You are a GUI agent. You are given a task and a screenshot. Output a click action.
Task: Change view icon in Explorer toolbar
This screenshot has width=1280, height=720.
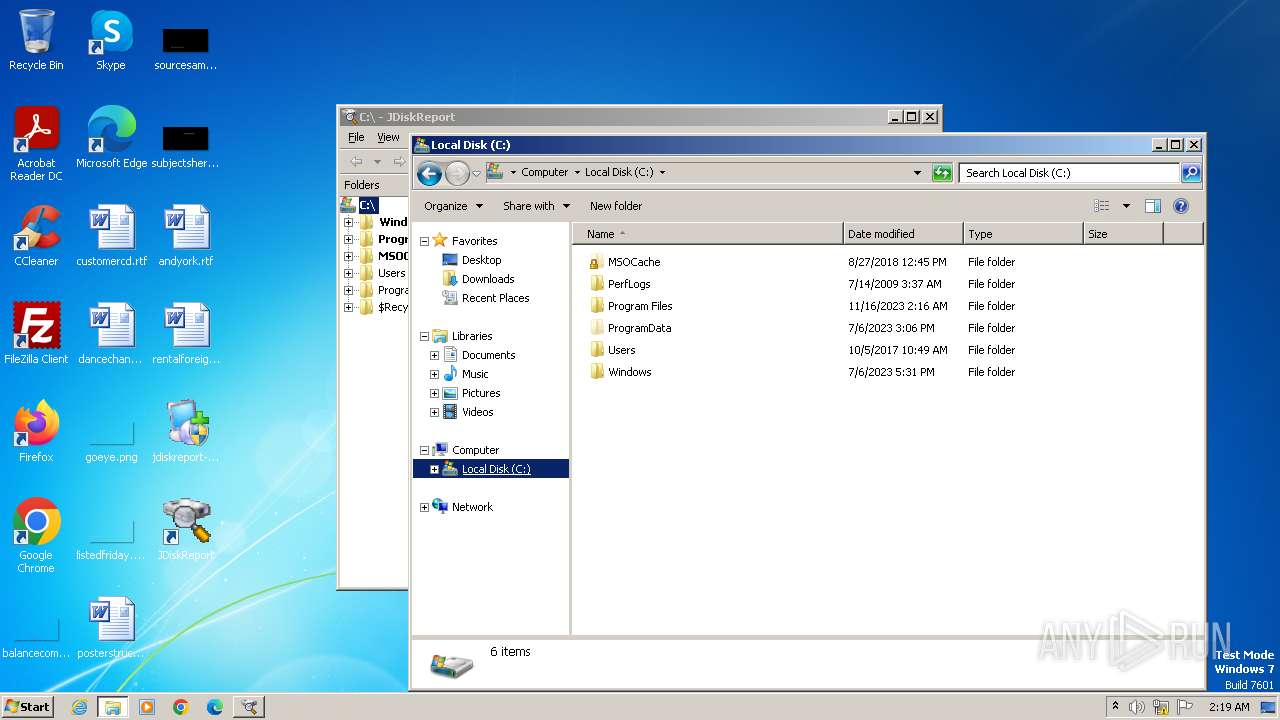(1102, 206)
